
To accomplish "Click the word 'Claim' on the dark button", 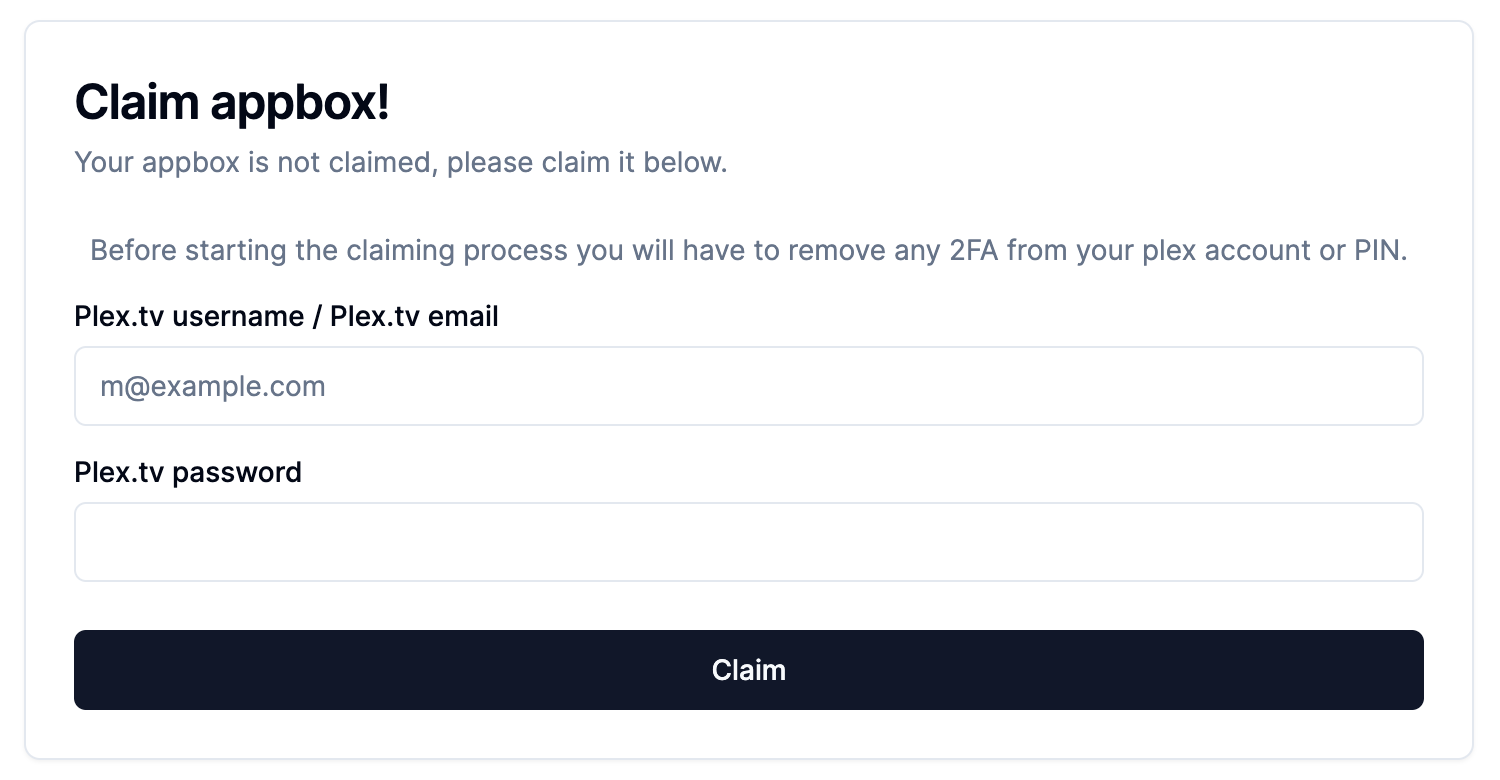I will point(749,670).
